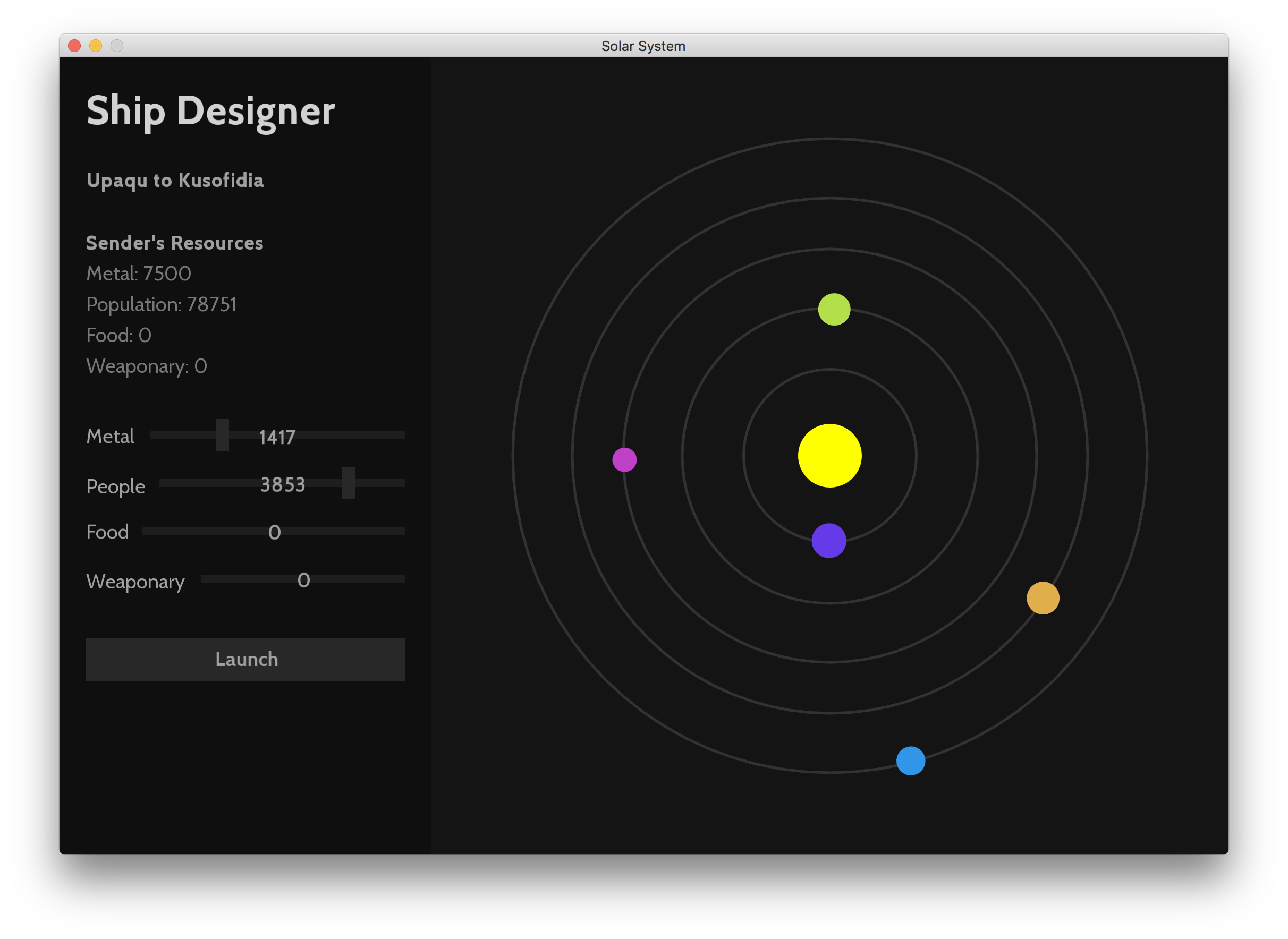Screen dimensions: 1288x939
Task: Click the People value 3853
Action: pos(283,485)
